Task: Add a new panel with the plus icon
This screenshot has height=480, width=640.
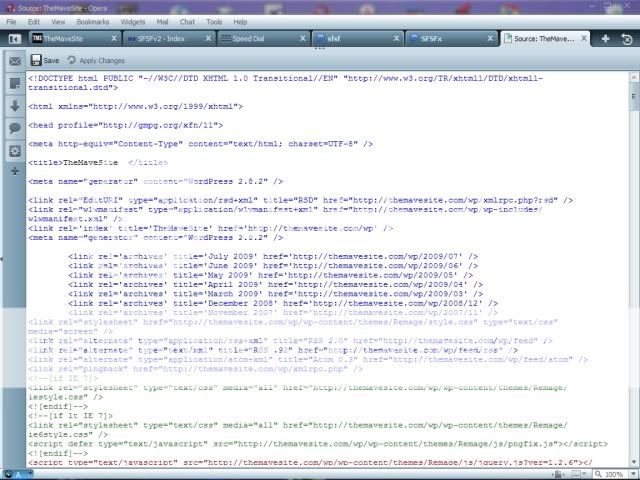Action: (15, 171)
